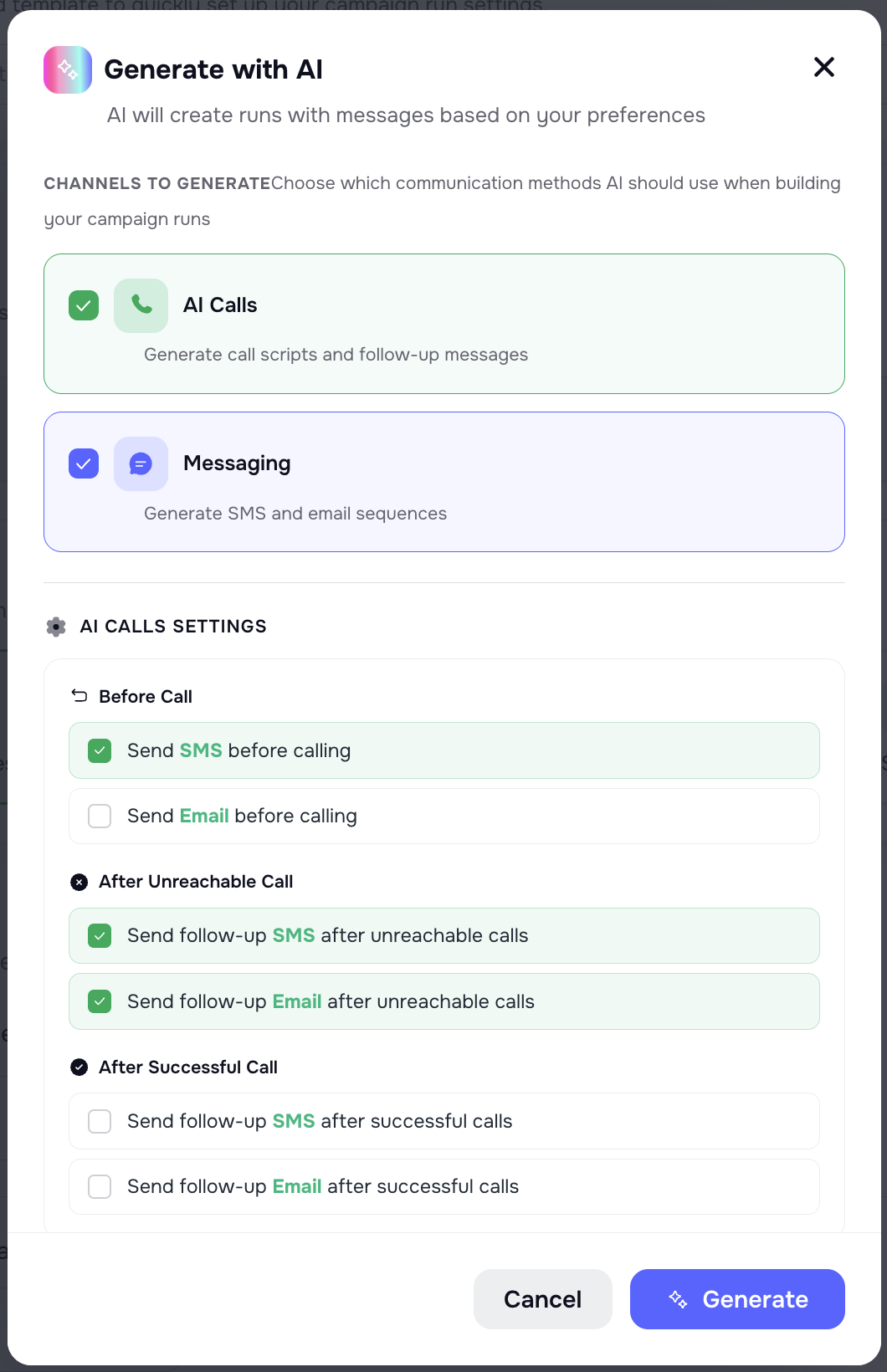Uncheck follow-up Email after unreachable calls
887x1372 pixels.
click(x=100, y=1001)
